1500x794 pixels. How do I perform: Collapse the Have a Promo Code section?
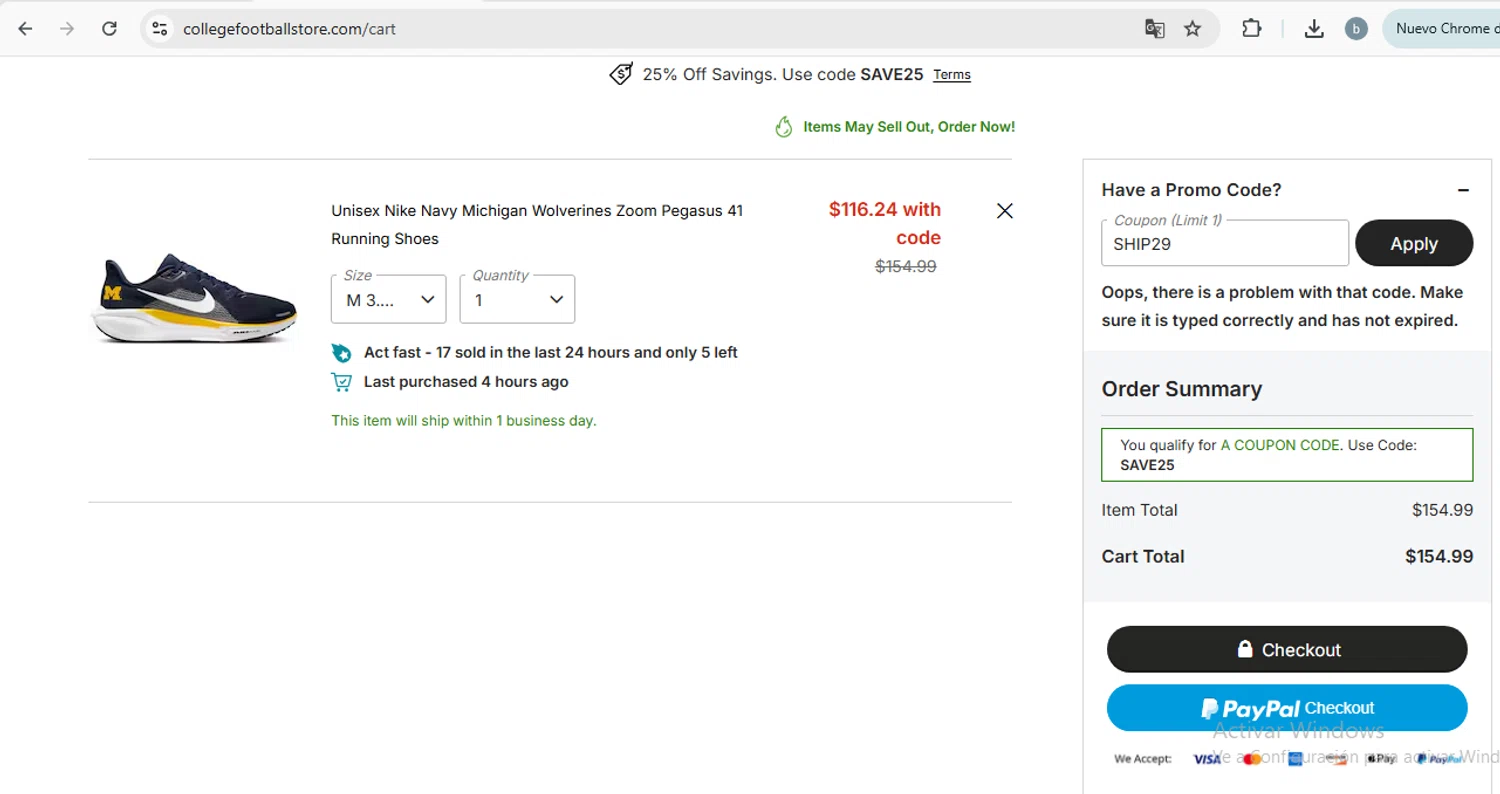point(1463,190)
